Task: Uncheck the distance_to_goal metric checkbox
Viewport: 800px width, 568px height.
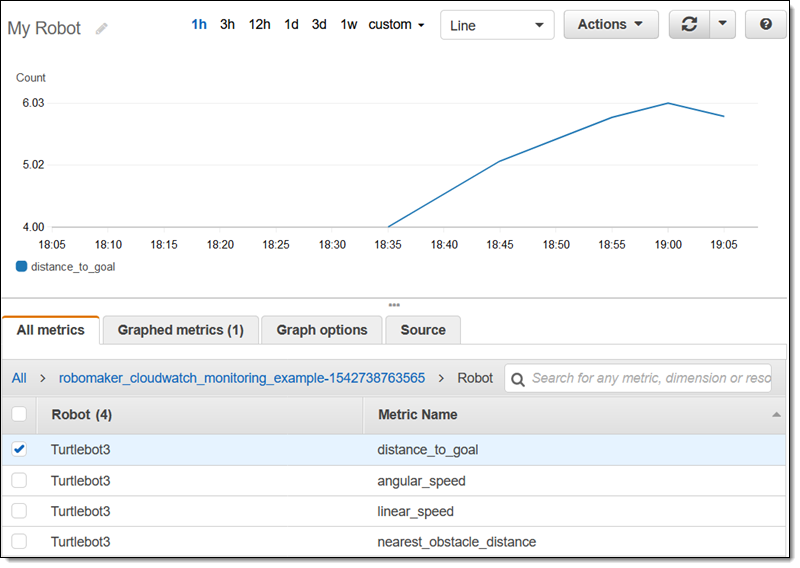Action: 19,449
